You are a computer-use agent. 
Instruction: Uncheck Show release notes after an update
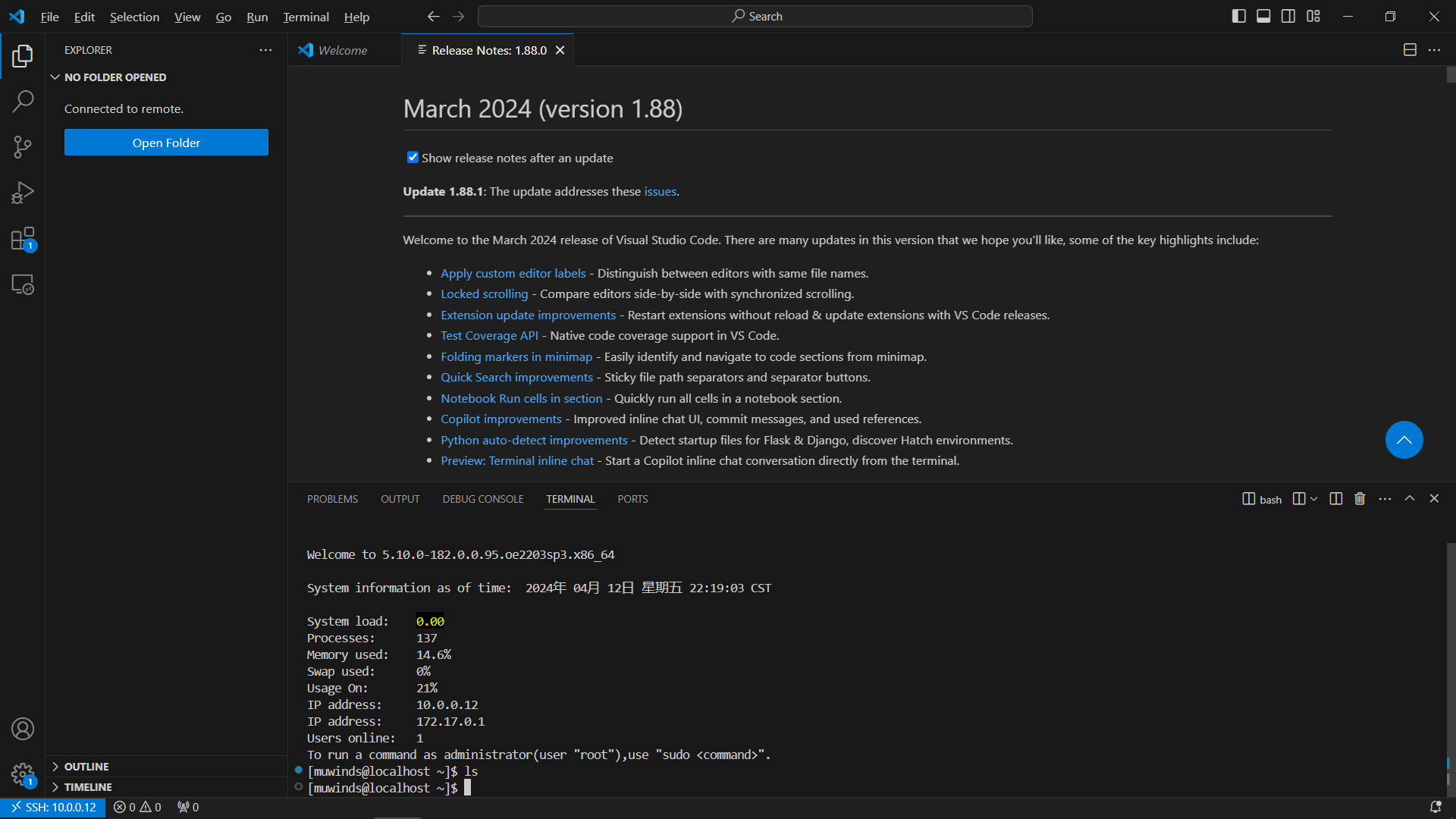[x=413, y=158]
